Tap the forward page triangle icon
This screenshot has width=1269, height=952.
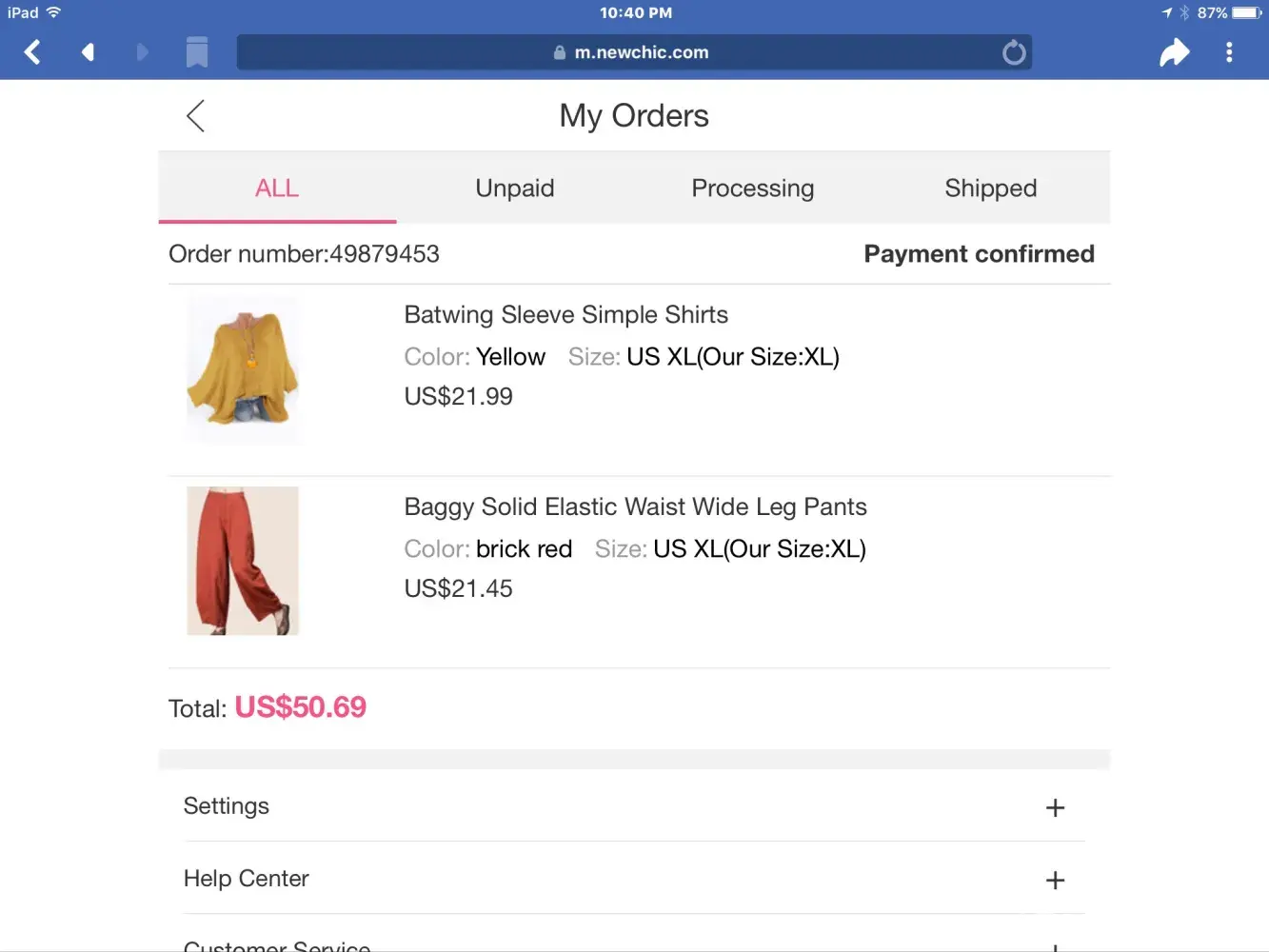143,52
